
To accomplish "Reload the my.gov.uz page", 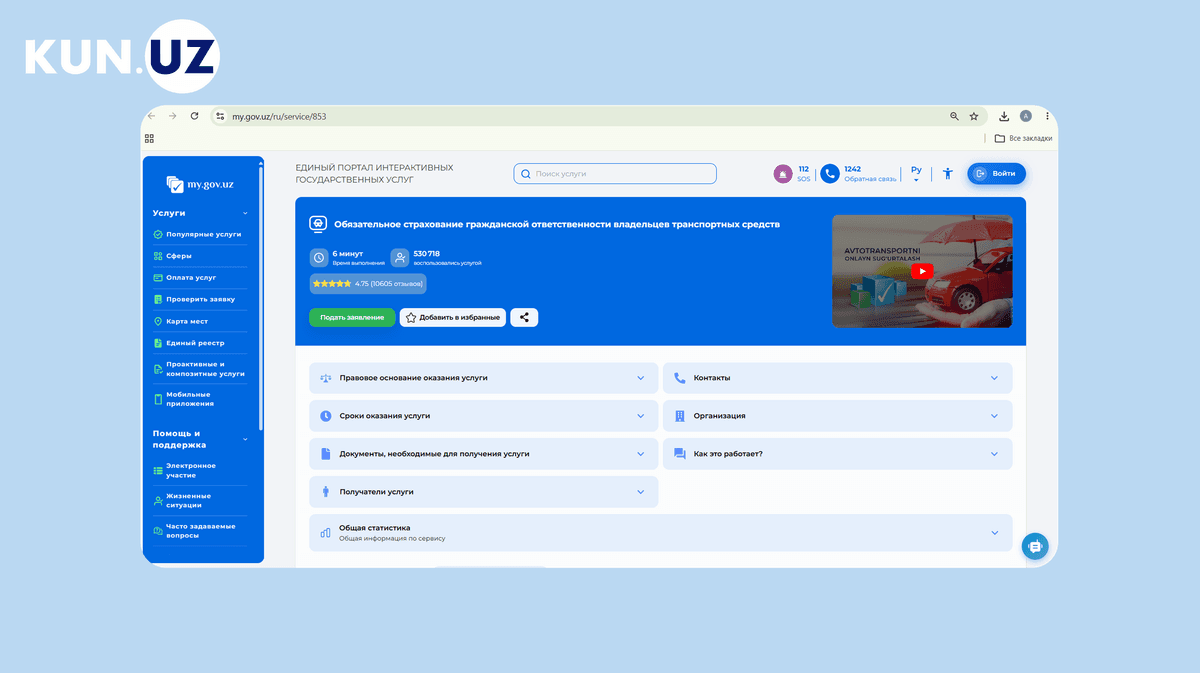I will coord(194,116).
